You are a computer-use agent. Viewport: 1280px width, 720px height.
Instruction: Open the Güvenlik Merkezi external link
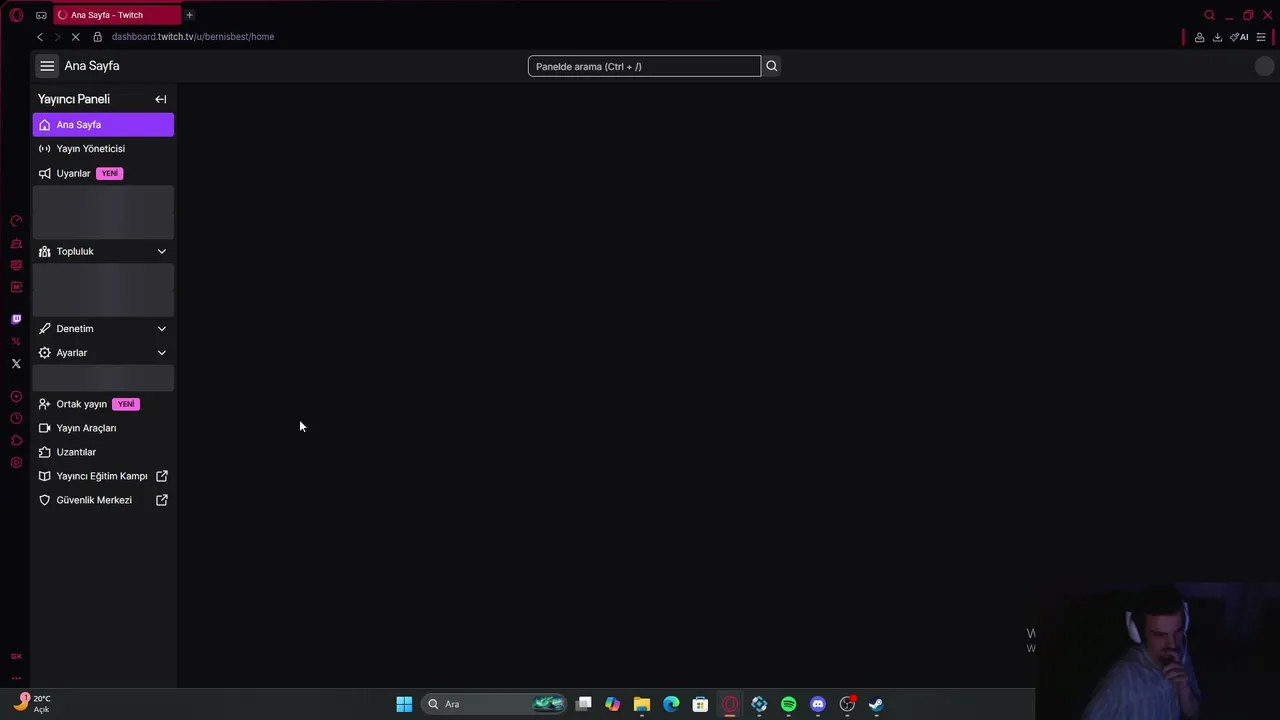pos(103,500)
